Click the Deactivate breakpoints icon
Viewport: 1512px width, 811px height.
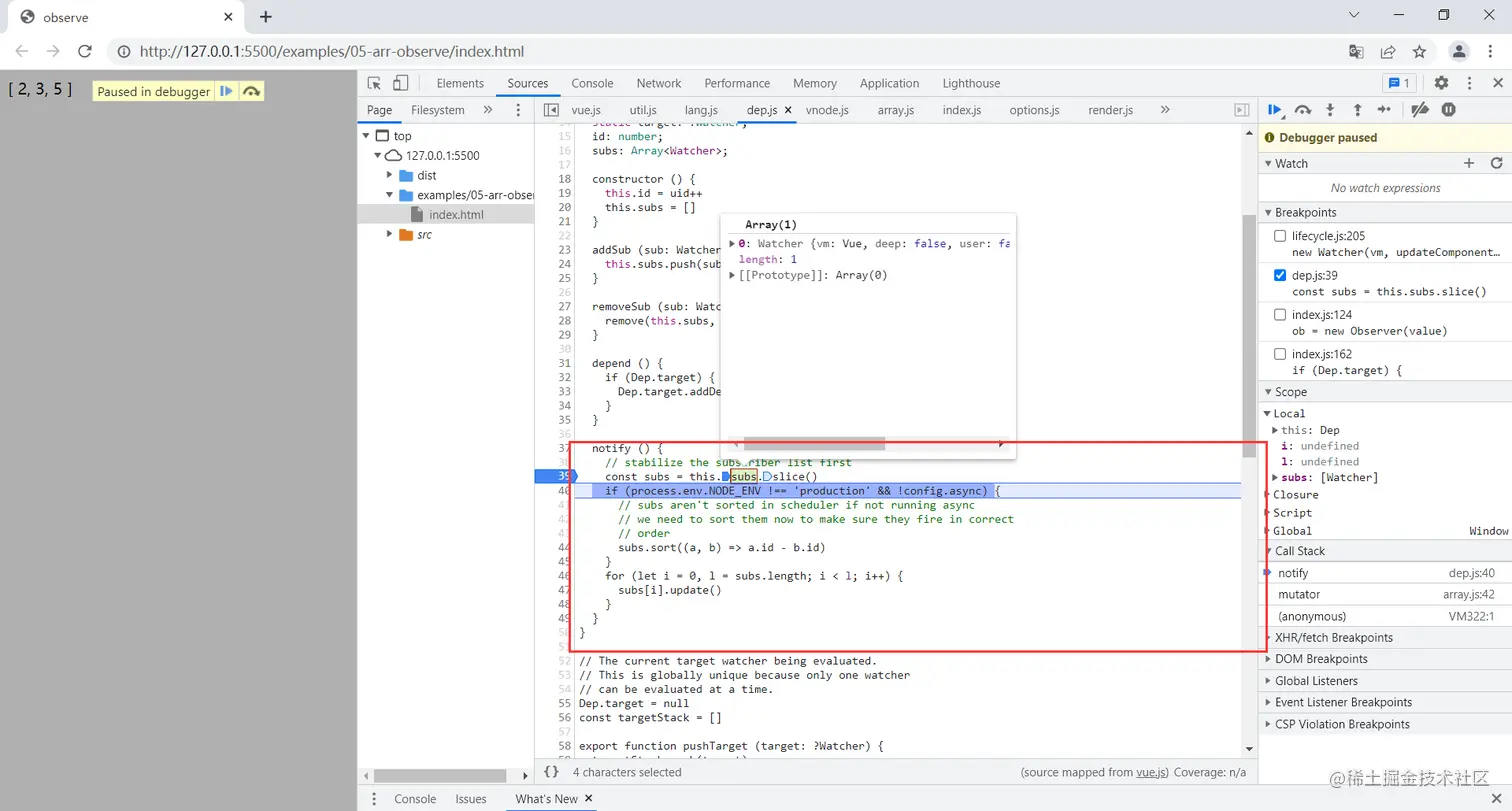click(x=1420, y=110)
